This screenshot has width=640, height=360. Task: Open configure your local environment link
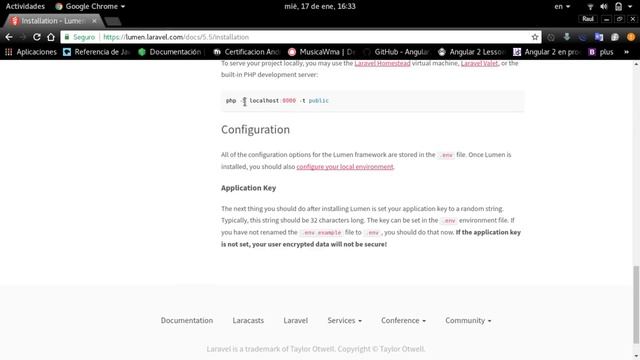345,167
